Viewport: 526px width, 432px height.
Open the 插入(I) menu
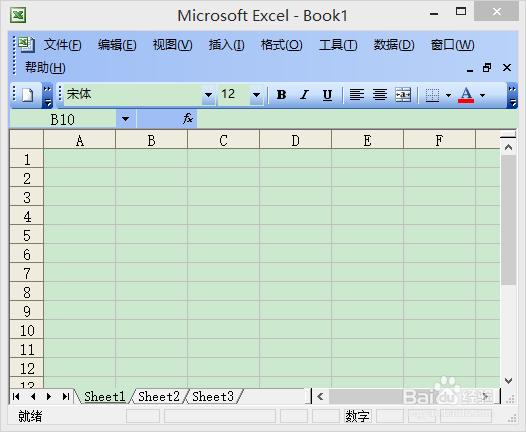pos(226,45)
